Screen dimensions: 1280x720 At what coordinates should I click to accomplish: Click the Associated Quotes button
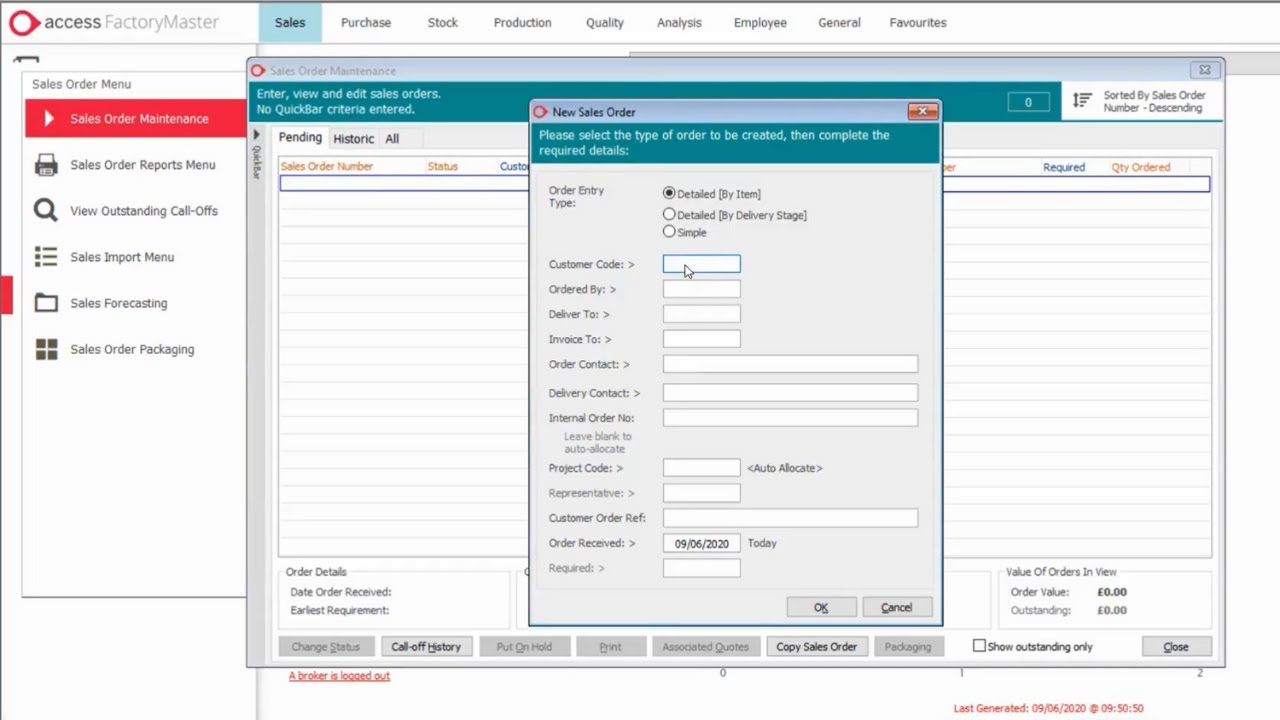[x=705, y=646]
